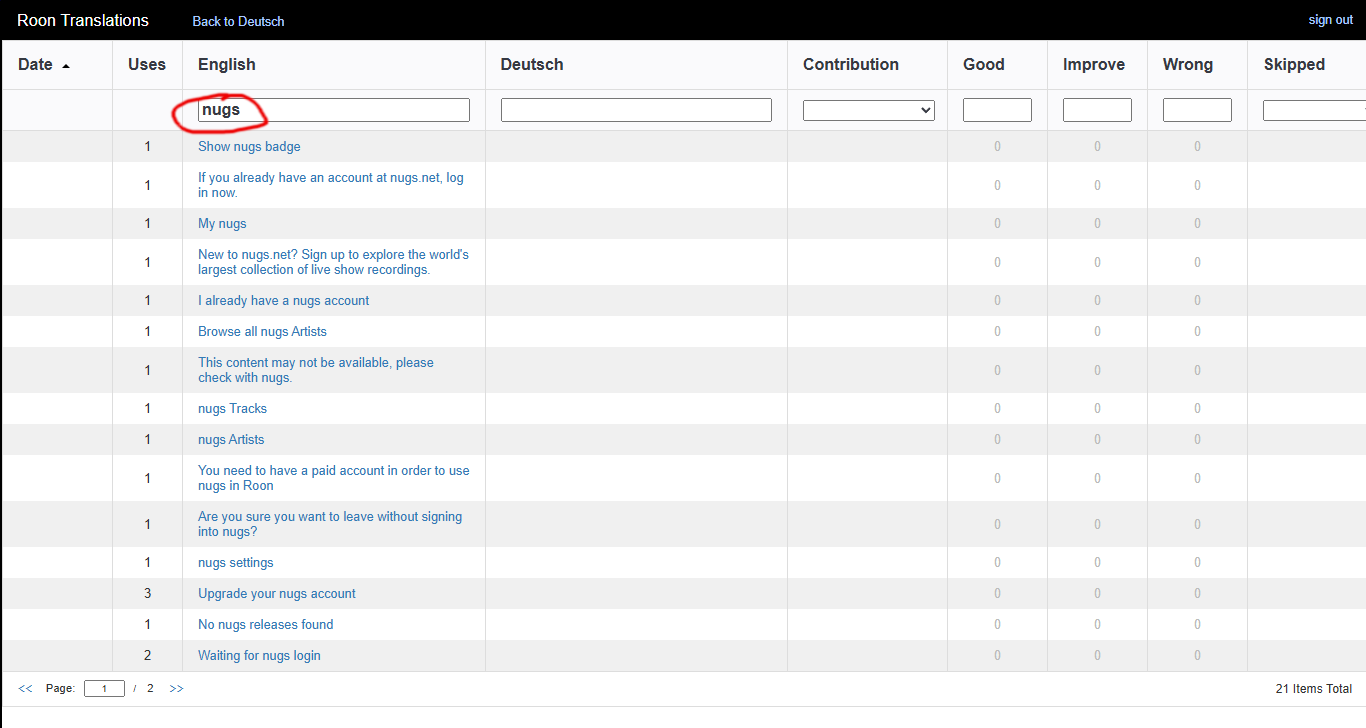This screenshot has width=1366, height=728.
Task: Sort by the Uses column header
Action: click(147, 65)
